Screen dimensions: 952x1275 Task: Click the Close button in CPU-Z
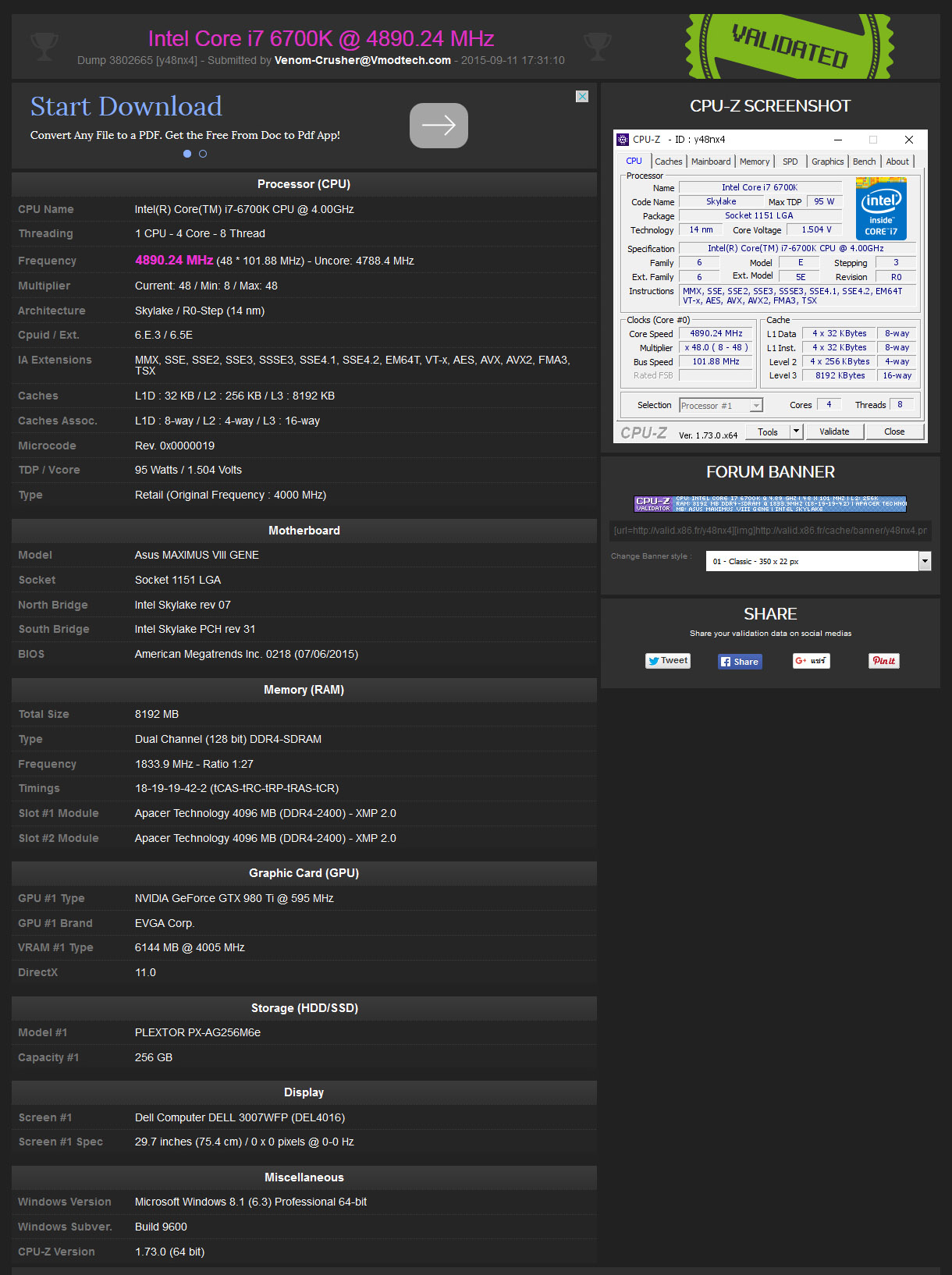894,432
